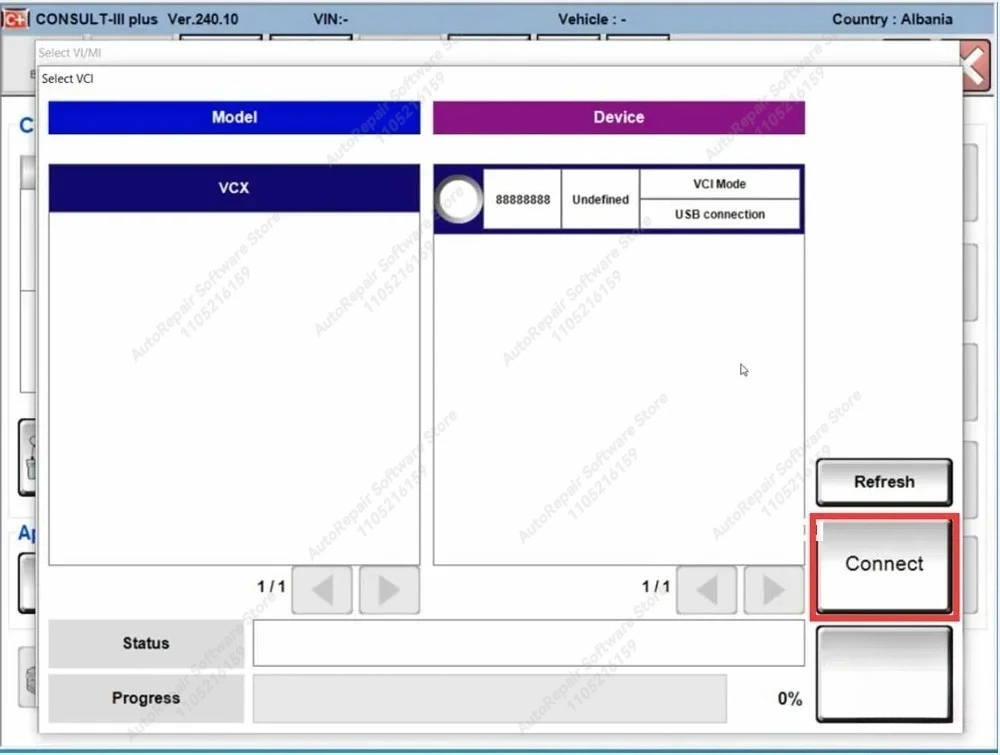Click the CONSULT-III plus C+ logo icon

[x=14, y=18]
